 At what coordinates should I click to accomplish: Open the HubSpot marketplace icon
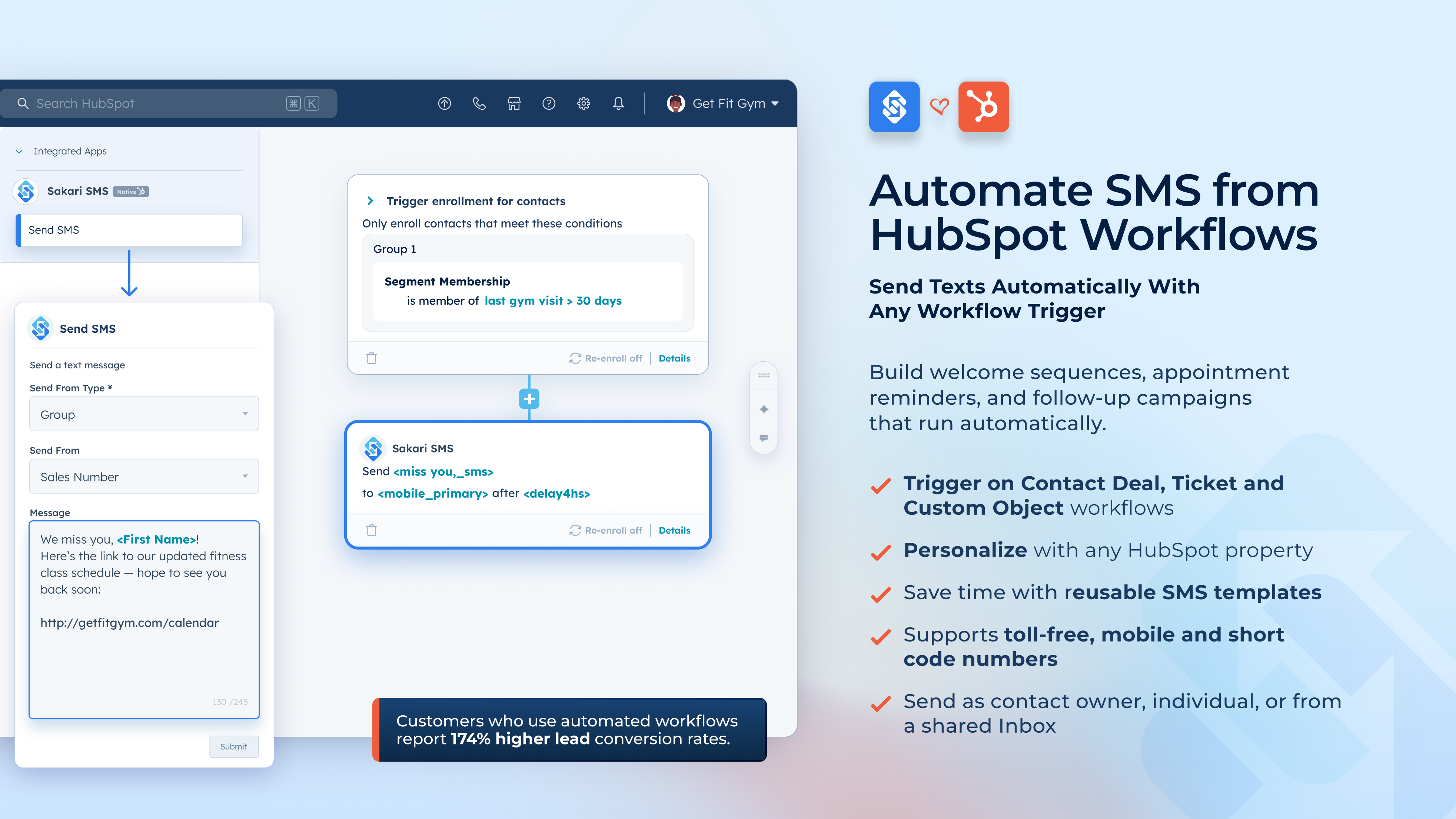[x=514, y=103]
